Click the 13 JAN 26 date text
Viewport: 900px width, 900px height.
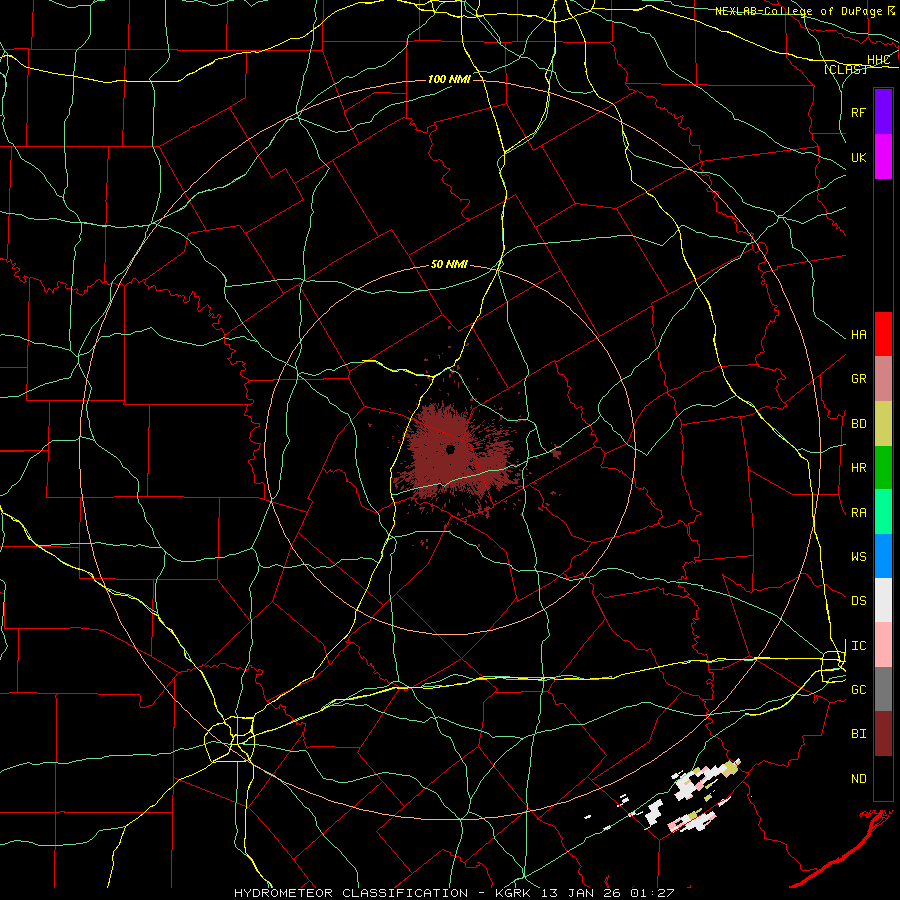(x=580, y=893)
